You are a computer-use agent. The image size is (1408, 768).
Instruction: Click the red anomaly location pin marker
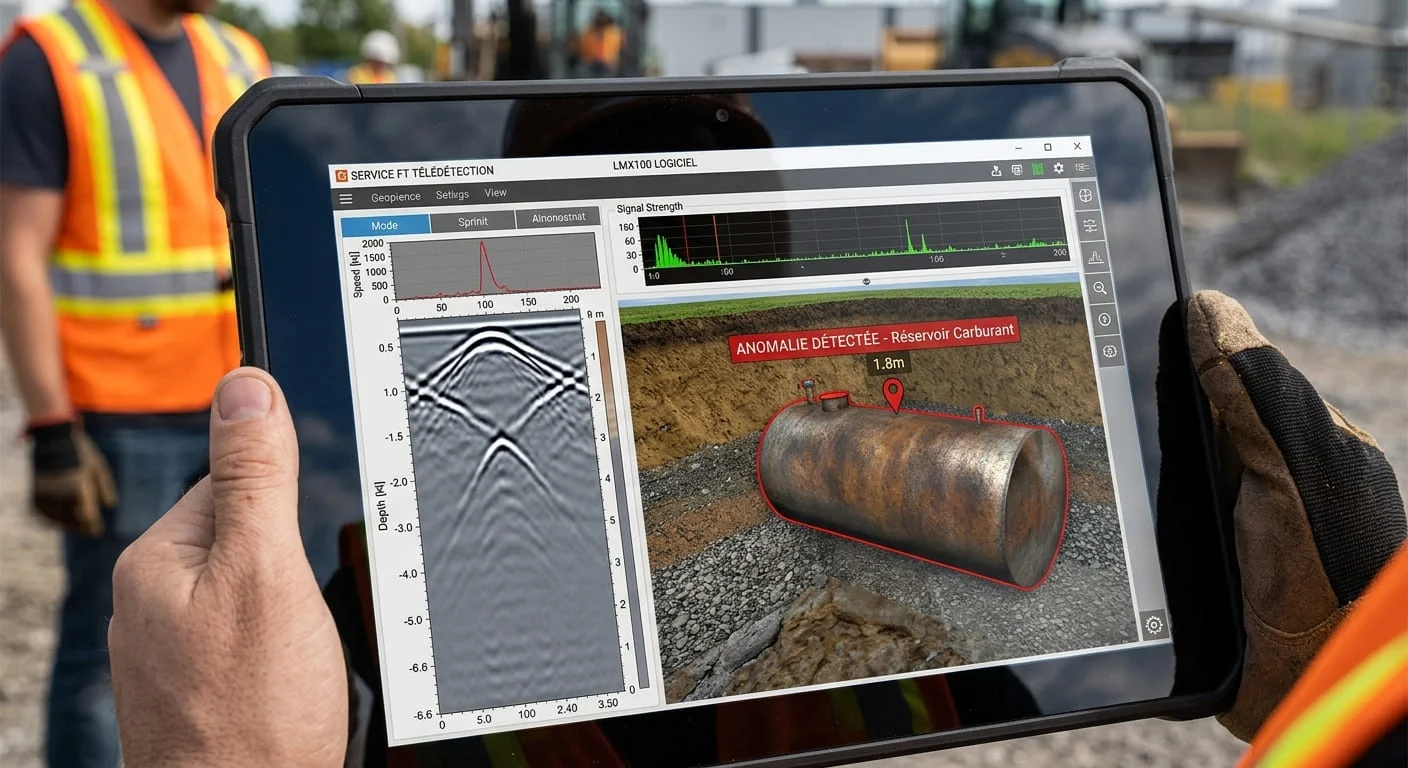[893, 395]
